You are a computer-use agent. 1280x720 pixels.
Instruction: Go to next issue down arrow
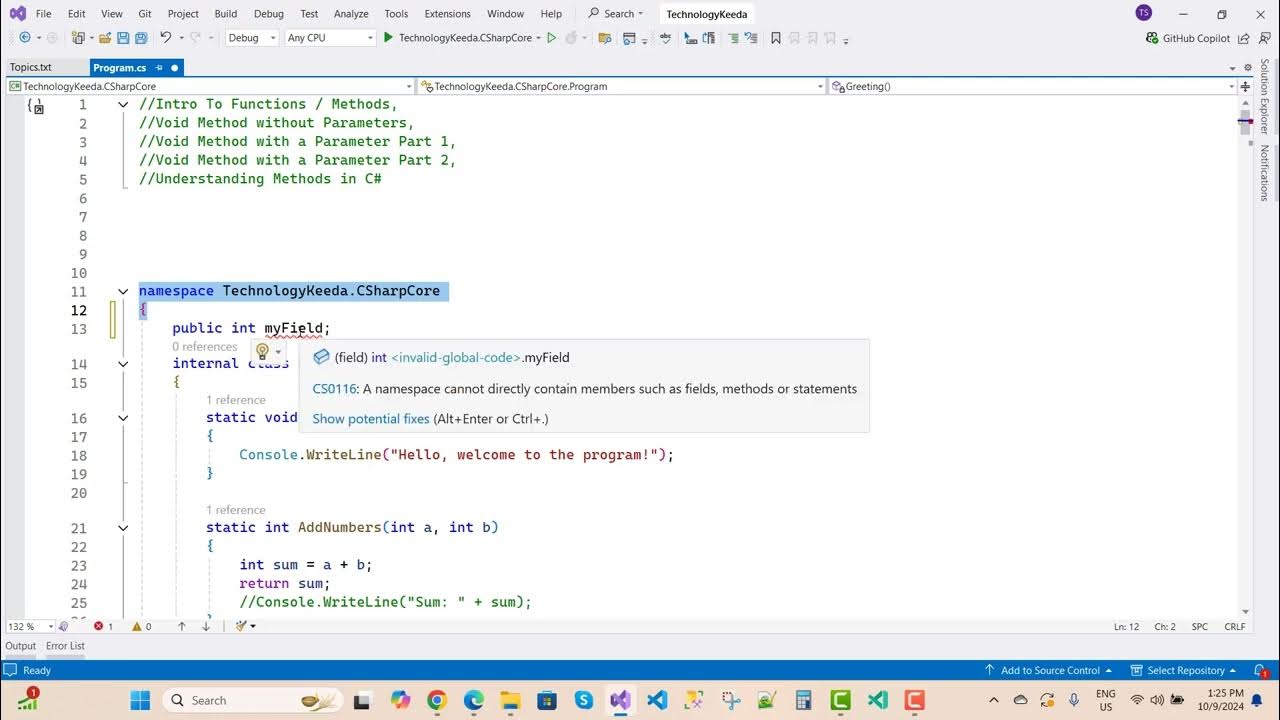206,626
